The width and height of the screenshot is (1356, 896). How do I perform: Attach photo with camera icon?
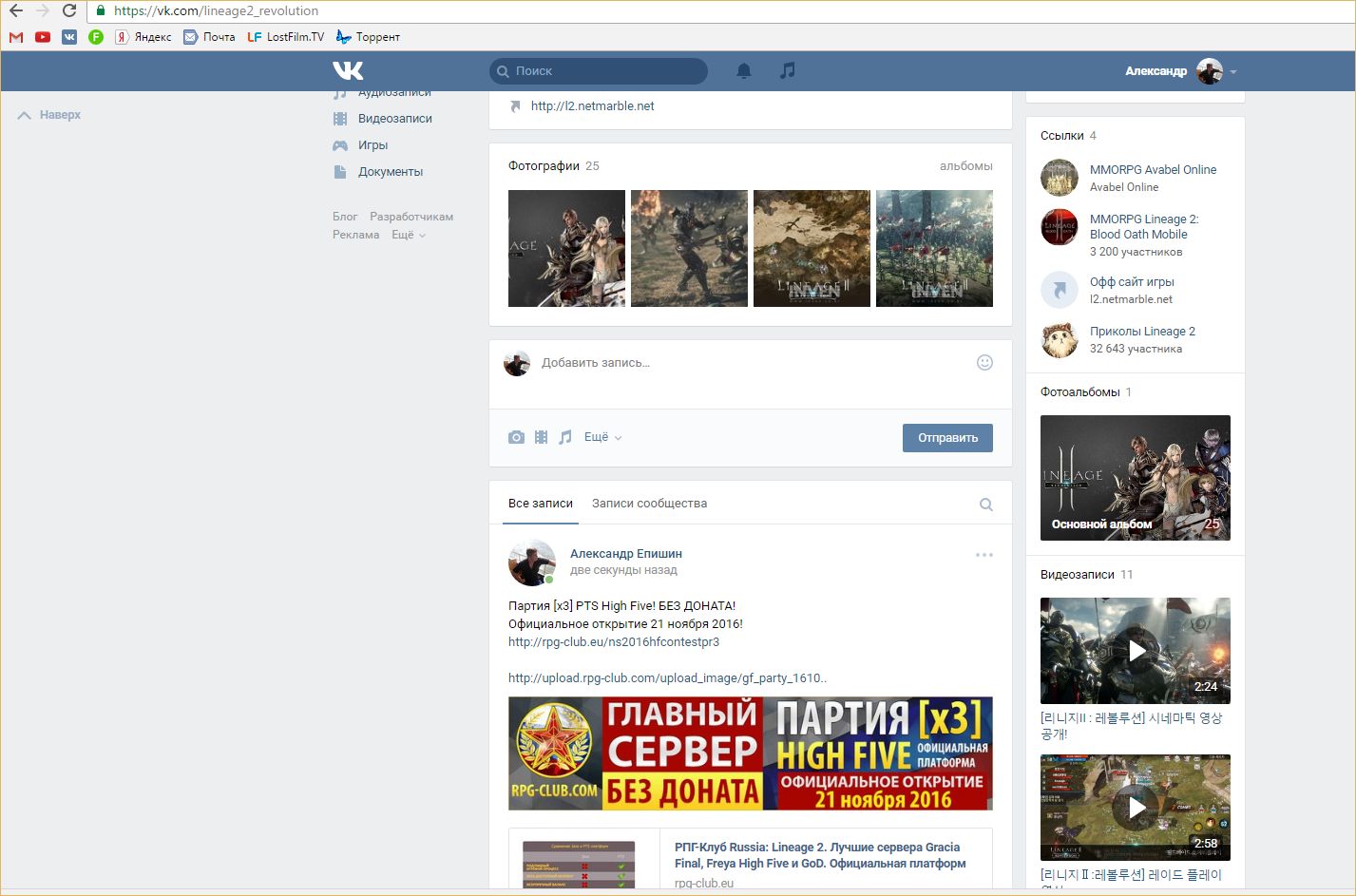[516, 437]
